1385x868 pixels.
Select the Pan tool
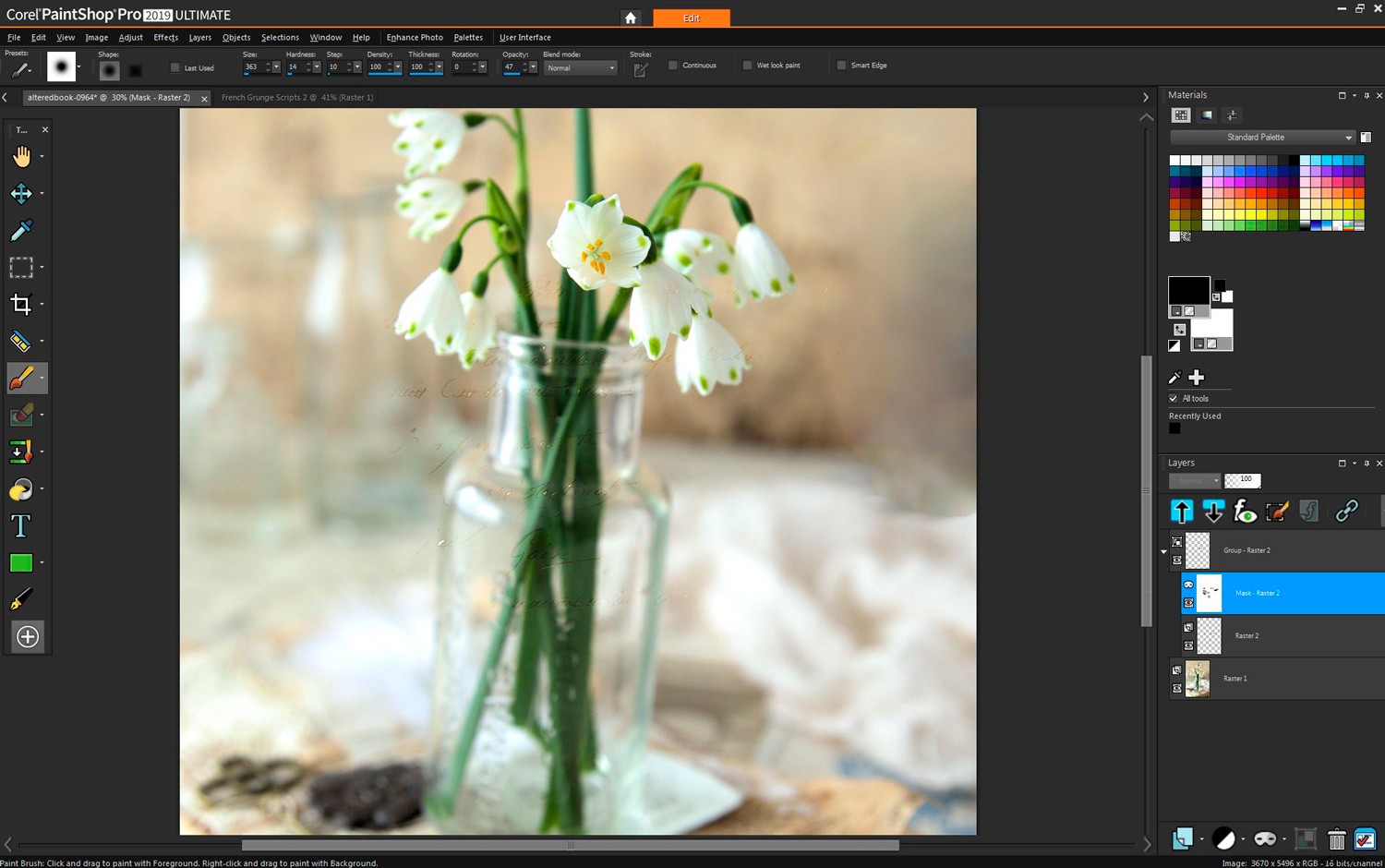click(21, 156)
